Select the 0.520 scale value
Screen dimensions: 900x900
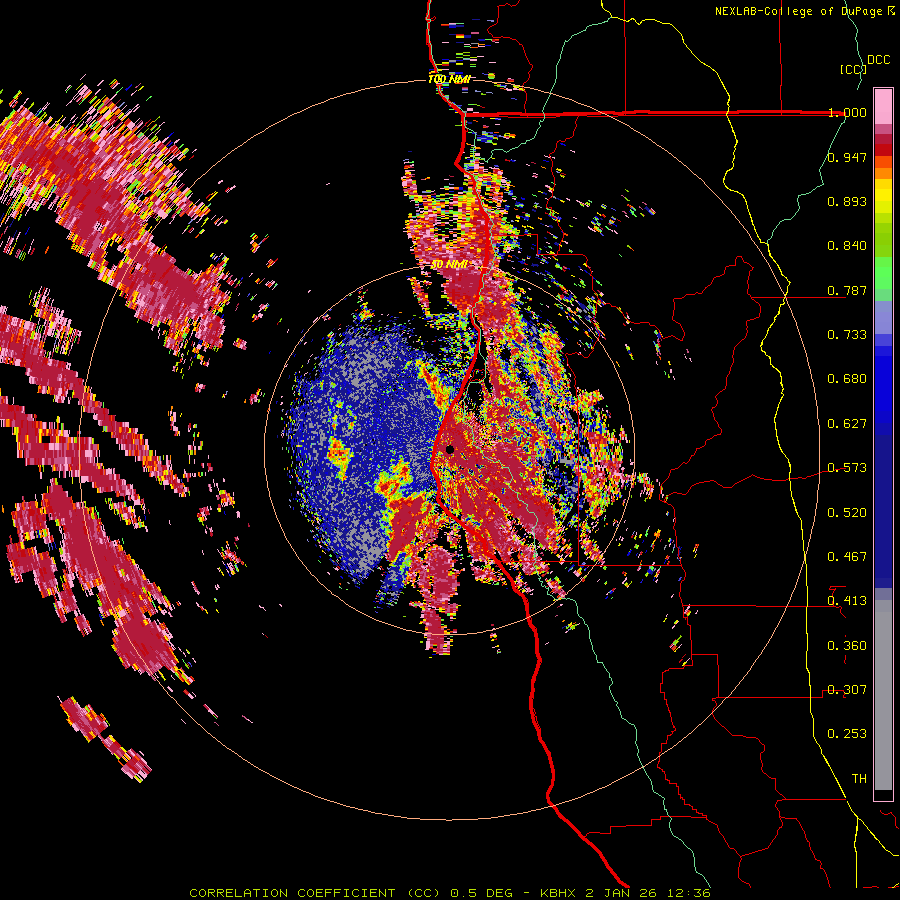point(847,513)
